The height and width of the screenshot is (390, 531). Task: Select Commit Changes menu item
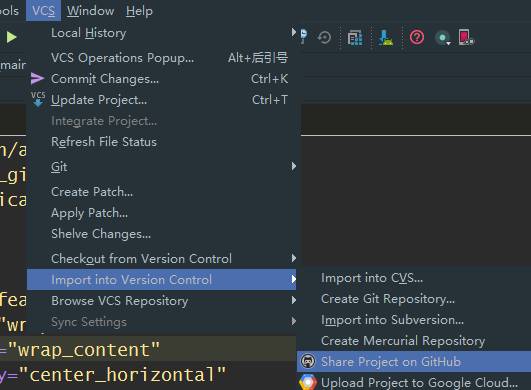pos(161,79)
